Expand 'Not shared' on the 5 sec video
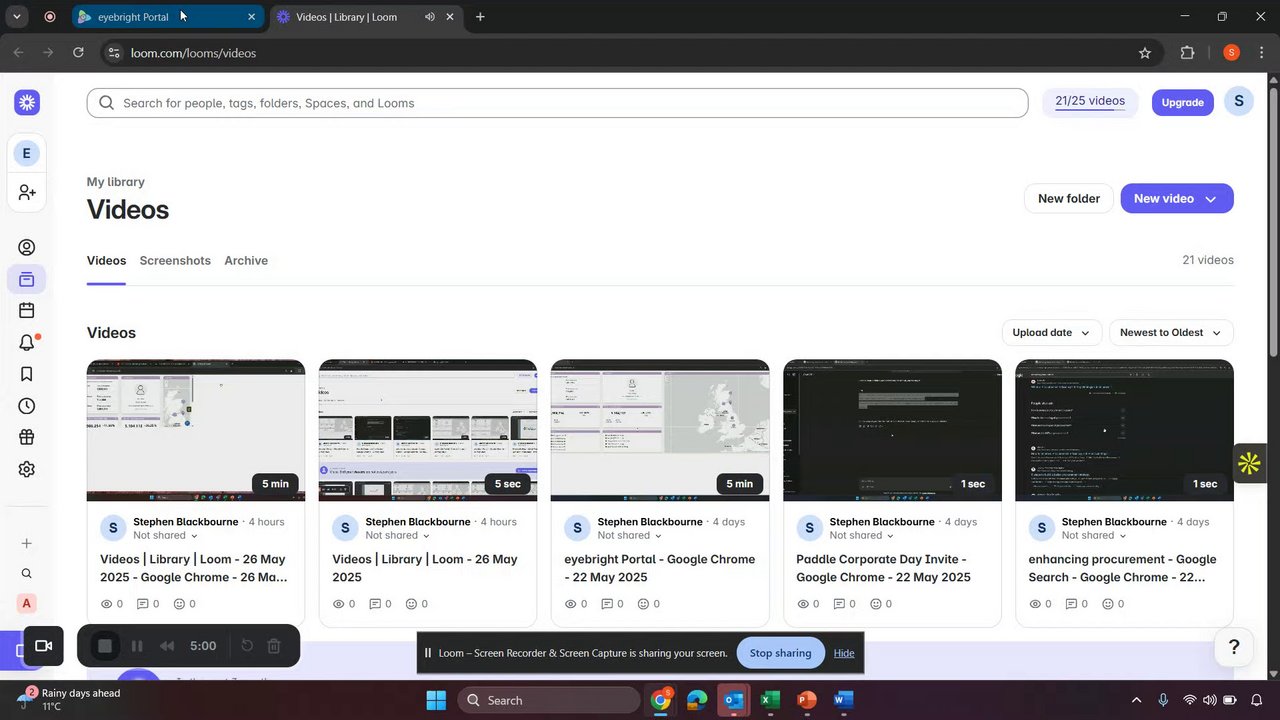The height and width of the screenshot is (720, 1280). coord(397,536)
